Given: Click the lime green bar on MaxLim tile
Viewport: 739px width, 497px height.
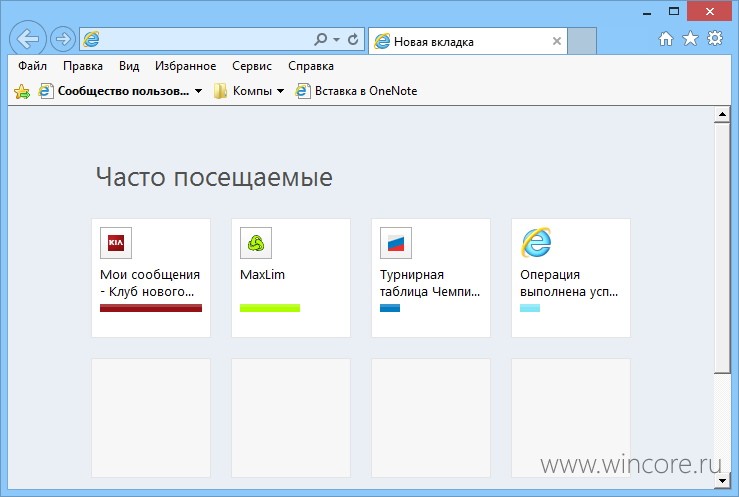Looking at the screenshot, I should tap(270, 308).
